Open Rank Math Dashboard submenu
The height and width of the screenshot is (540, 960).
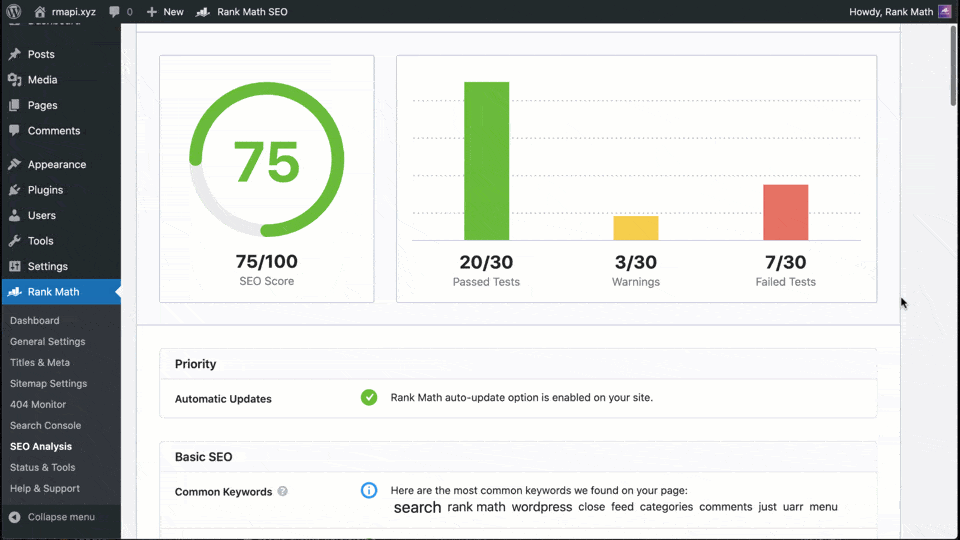coord(35,320)
